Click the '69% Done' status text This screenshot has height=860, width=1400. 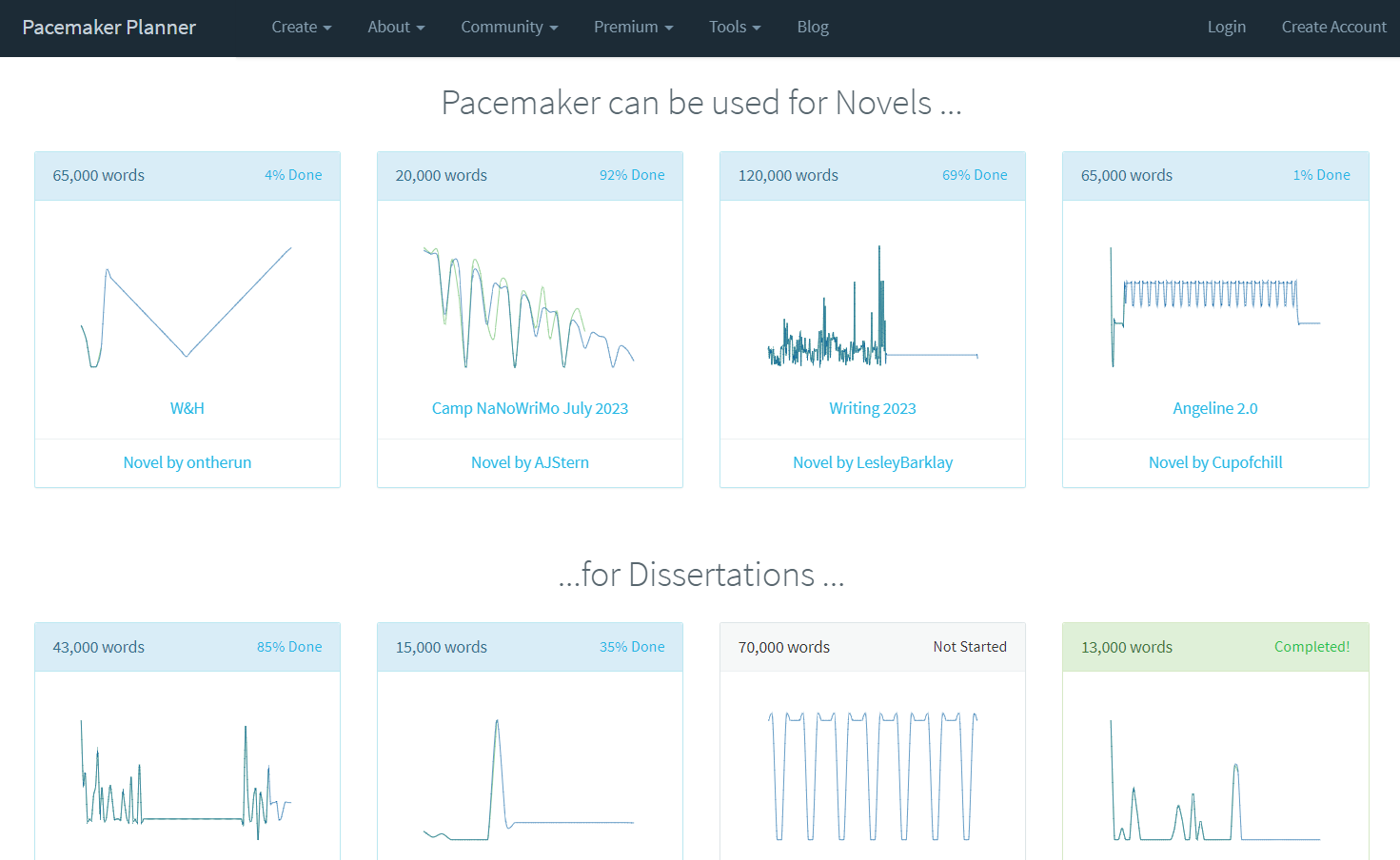click(x=975, y=175)
